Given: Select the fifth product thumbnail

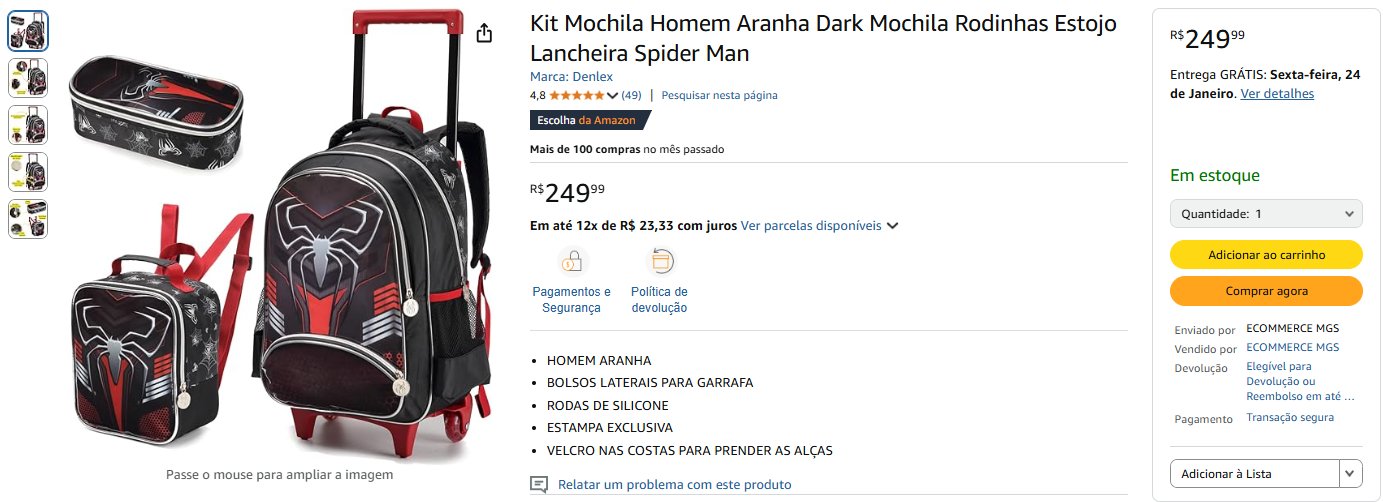Looking at the screenshot, I should click(x=28, y=219).
